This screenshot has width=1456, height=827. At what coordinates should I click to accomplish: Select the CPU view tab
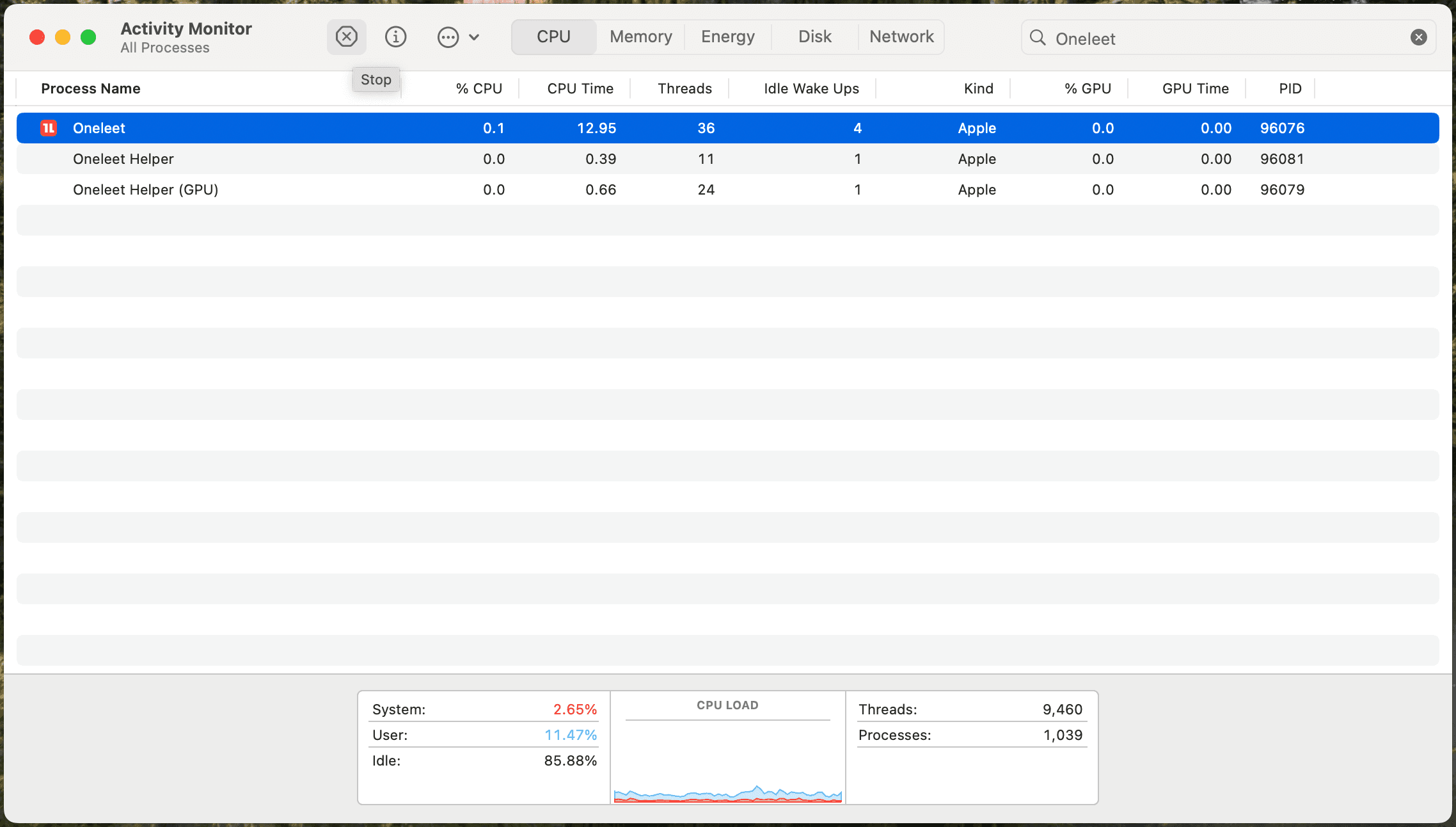pos(553,36)
